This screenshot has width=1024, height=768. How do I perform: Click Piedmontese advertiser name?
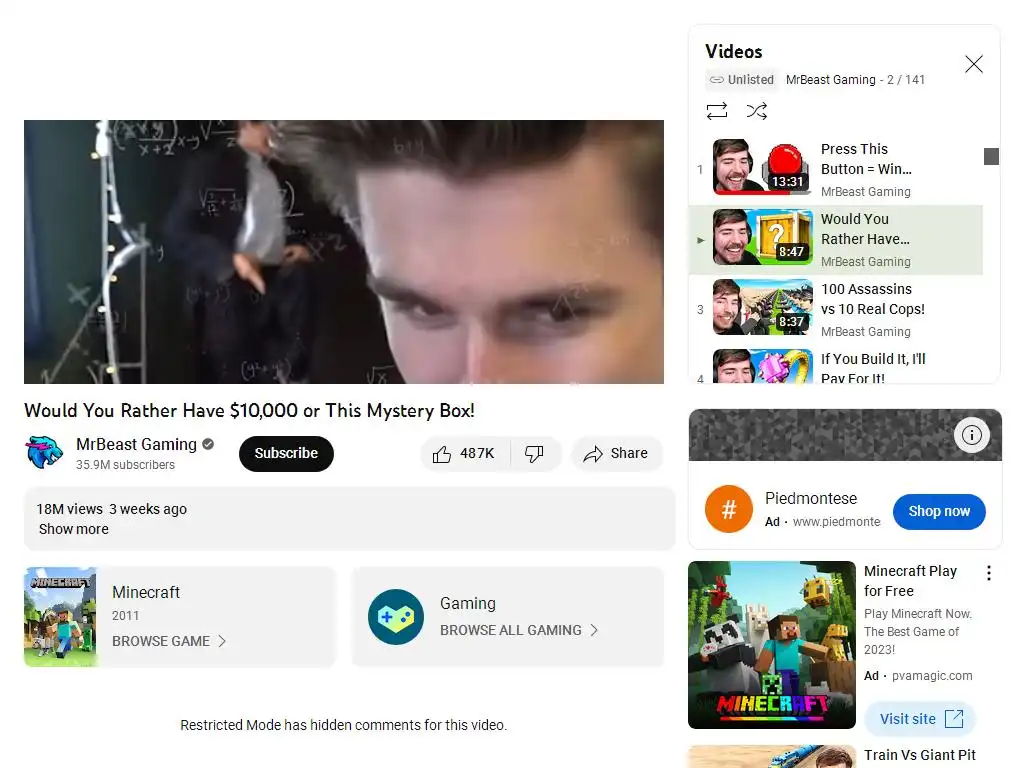[810, 498]
